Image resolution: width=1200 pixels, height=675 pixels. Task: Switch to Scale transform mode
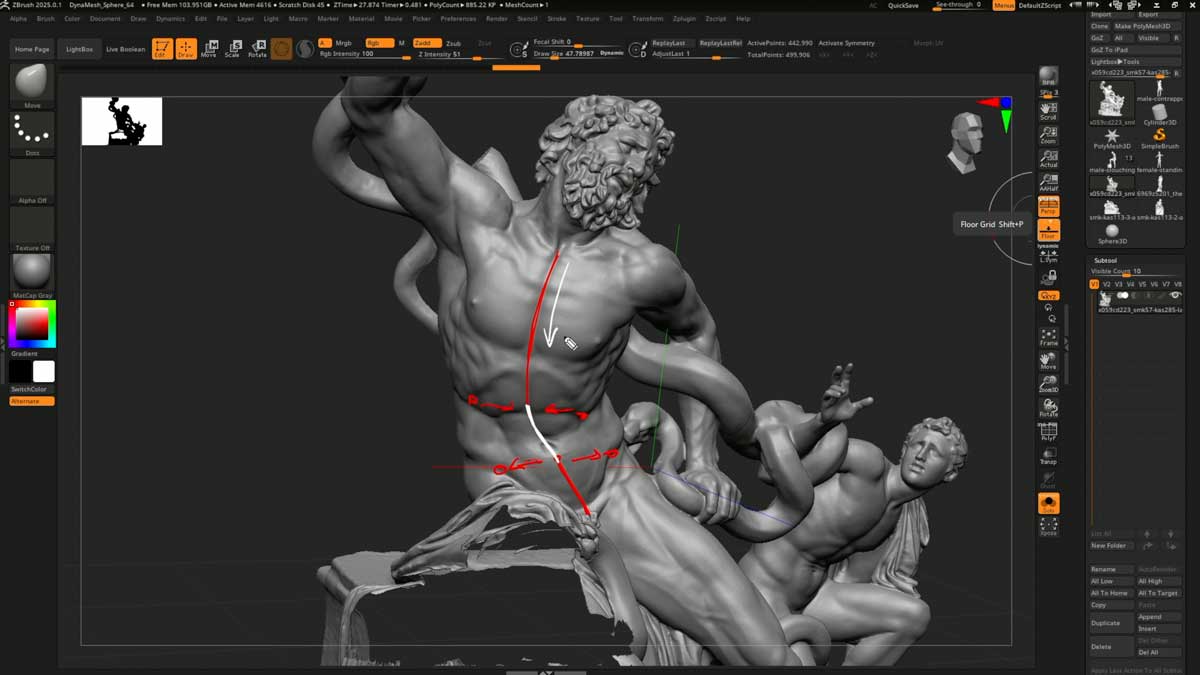232,48
